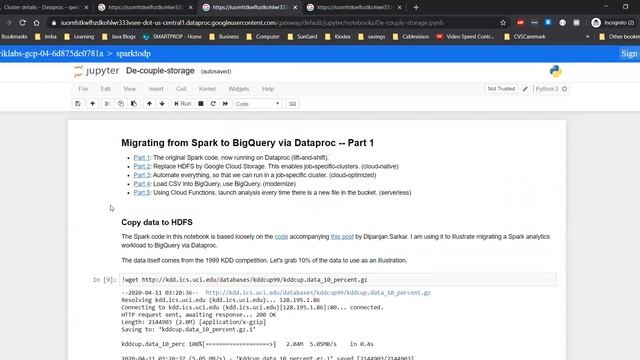This screenshot has height=360, width=640.
Task: Open the Cablevision bookmarks folder
Action: click(411, 37)
